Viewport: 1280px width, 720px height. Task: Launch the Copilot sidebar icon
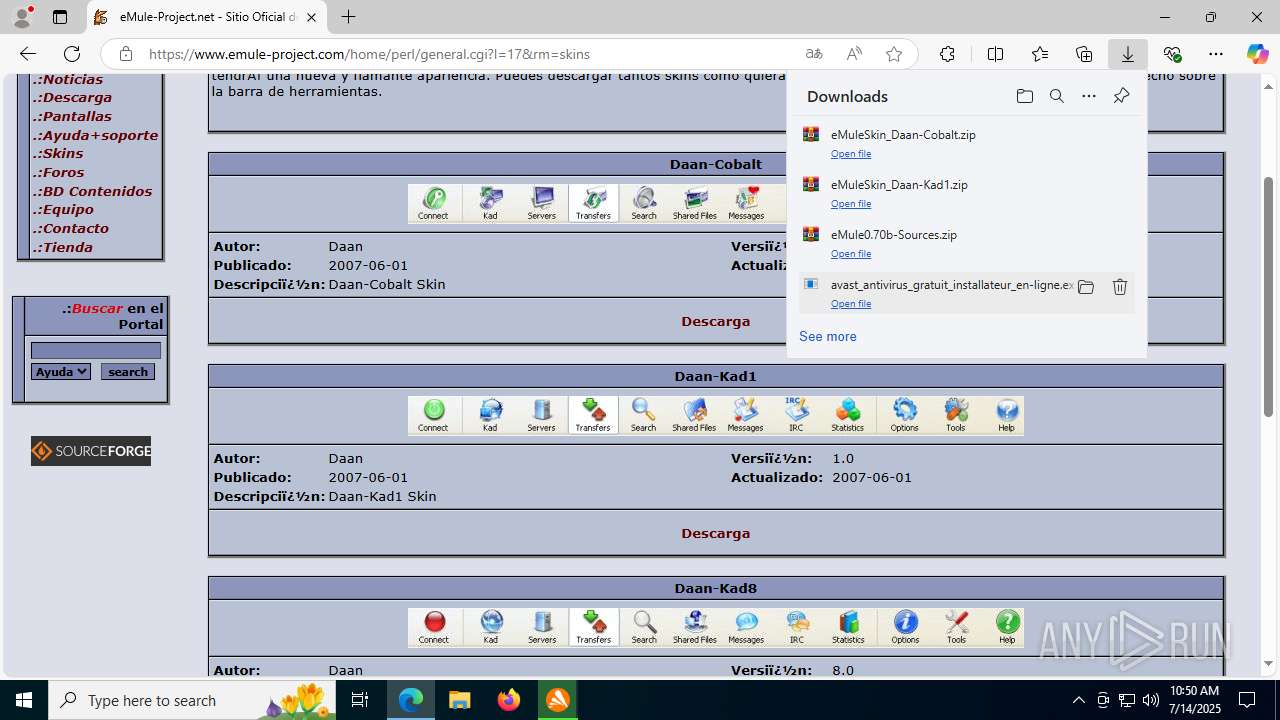tap(1257, 54)
